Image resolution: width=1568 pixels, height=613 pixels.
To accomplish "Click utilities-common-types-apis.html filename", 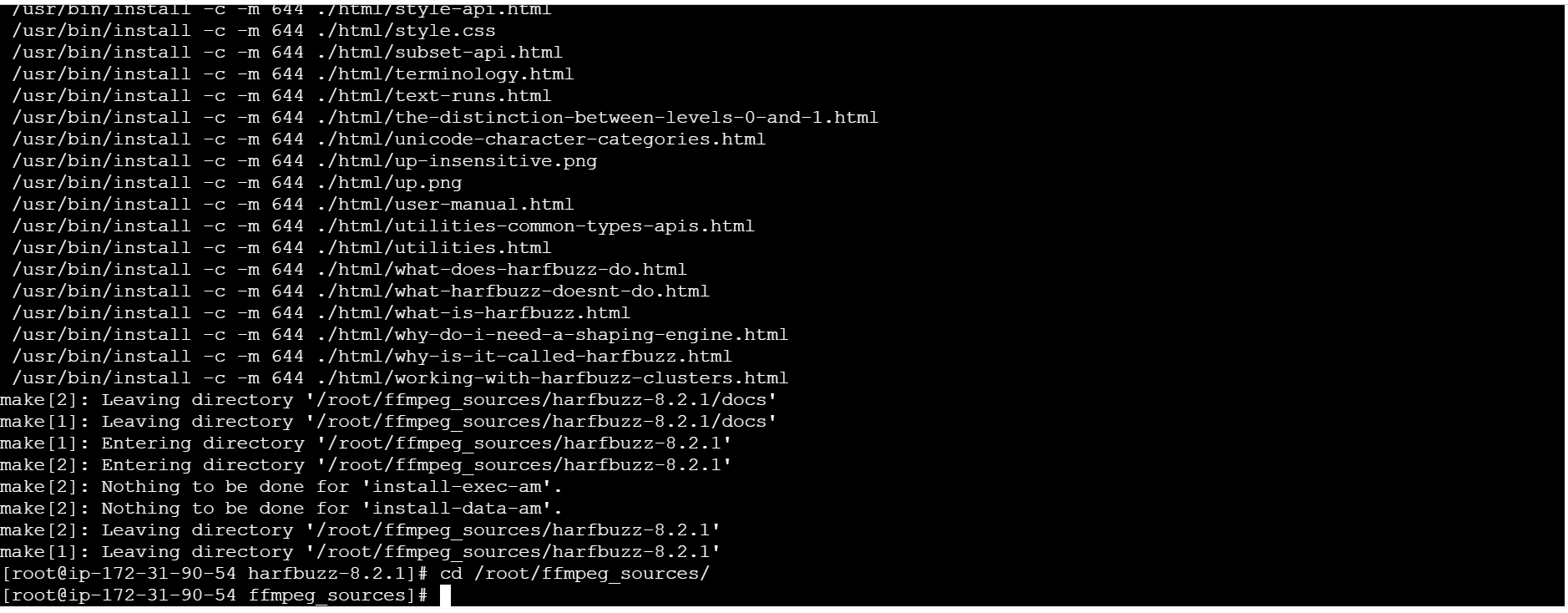I will pos(574,226).
